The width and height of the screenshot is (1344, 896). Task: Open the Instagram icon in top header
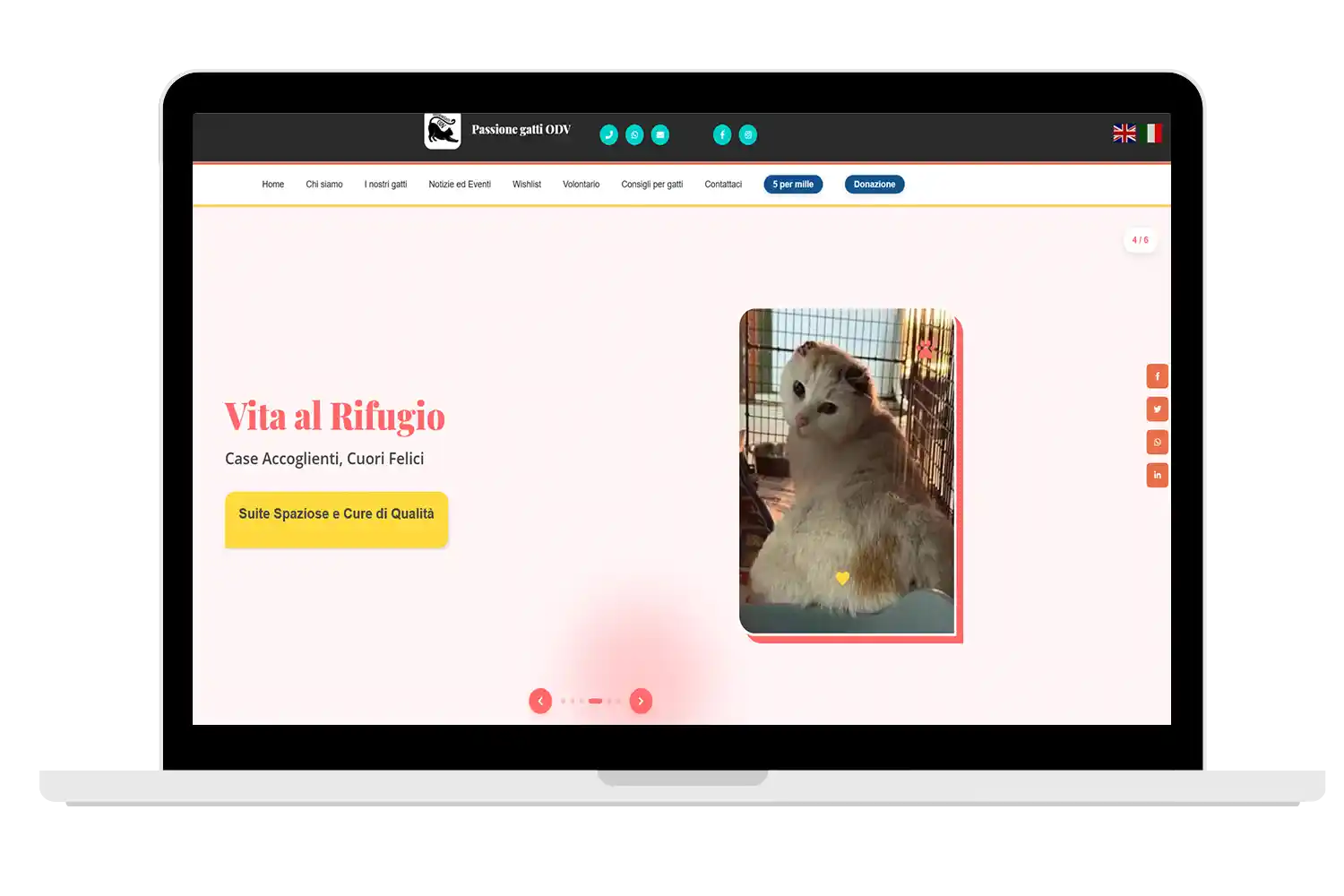click(748, 134)
